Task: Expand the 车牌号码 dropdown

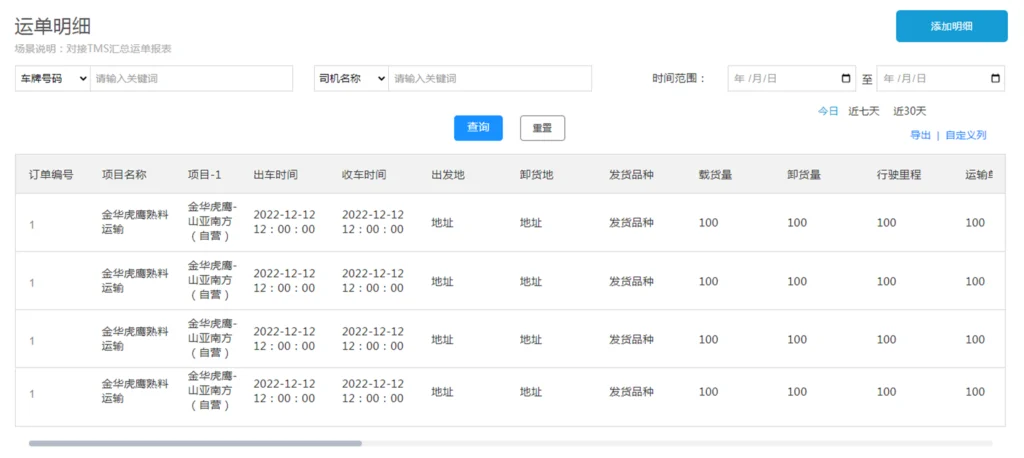Action: click(52, 79)
